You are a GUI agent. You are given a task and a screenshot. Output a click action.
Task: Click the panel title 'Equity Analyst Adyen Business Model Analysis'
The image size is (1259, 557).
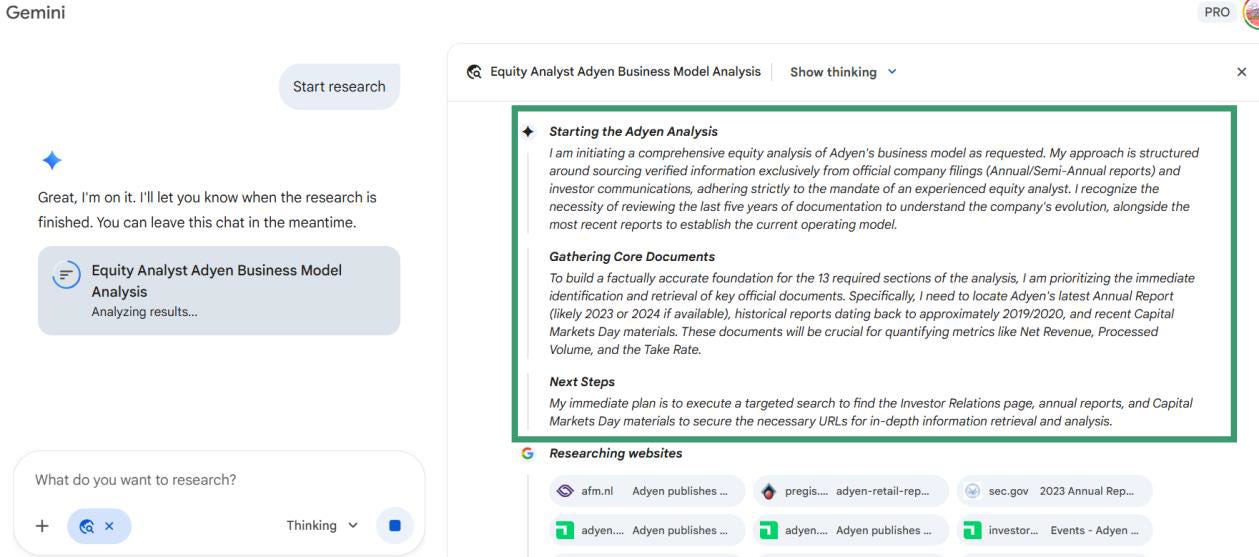(625, 72)
